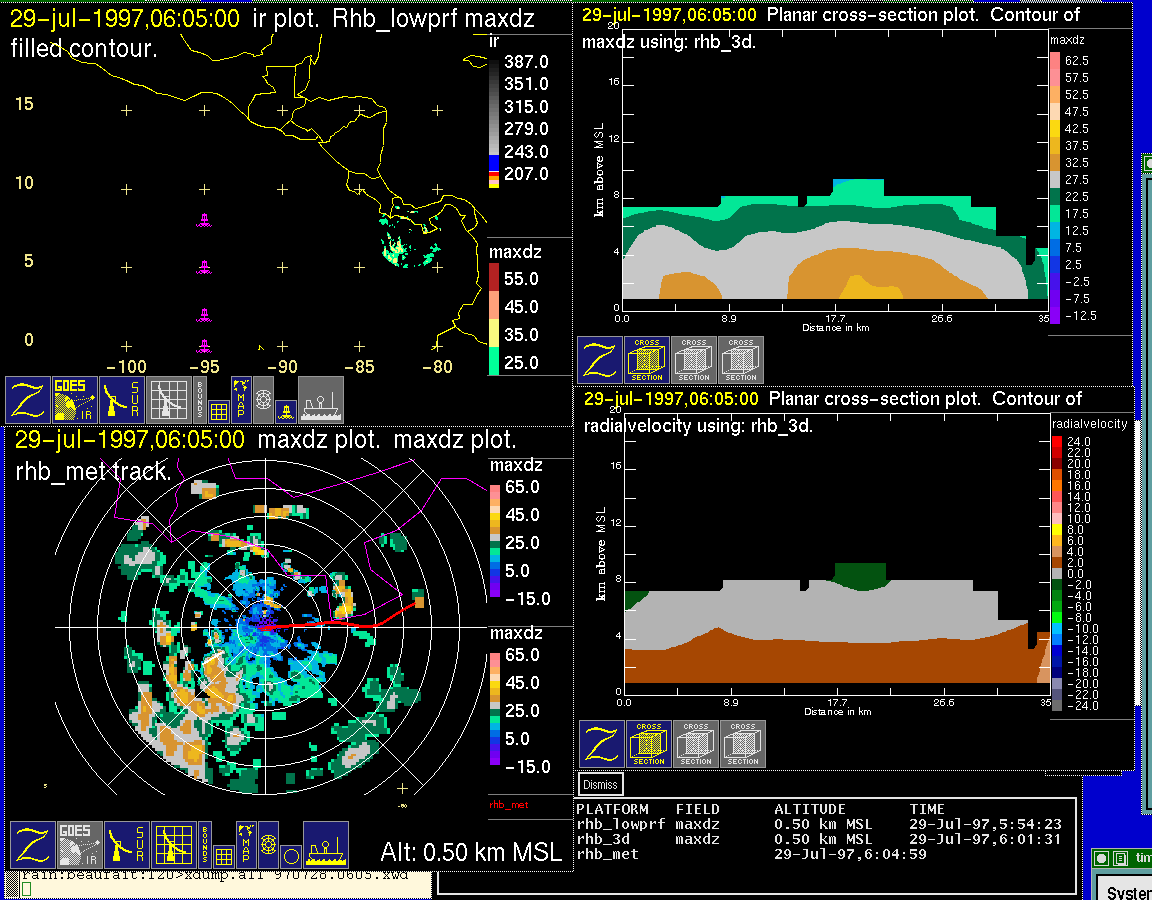Enable the last grey CROSS SECTION icon under the radial velocity plot
1152x900 pixels.
tap(743, 744)
